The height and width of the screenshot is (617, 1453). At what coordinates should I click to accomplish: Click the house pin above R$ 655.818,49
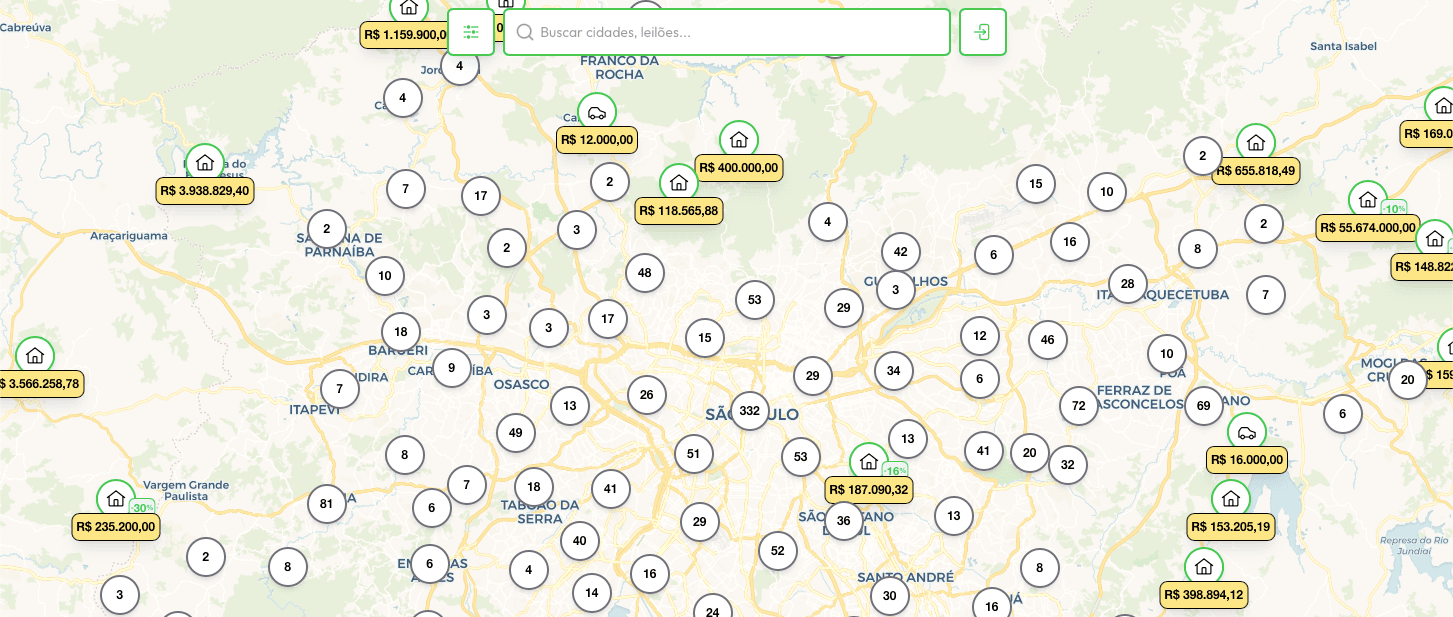coord(1257,142)
